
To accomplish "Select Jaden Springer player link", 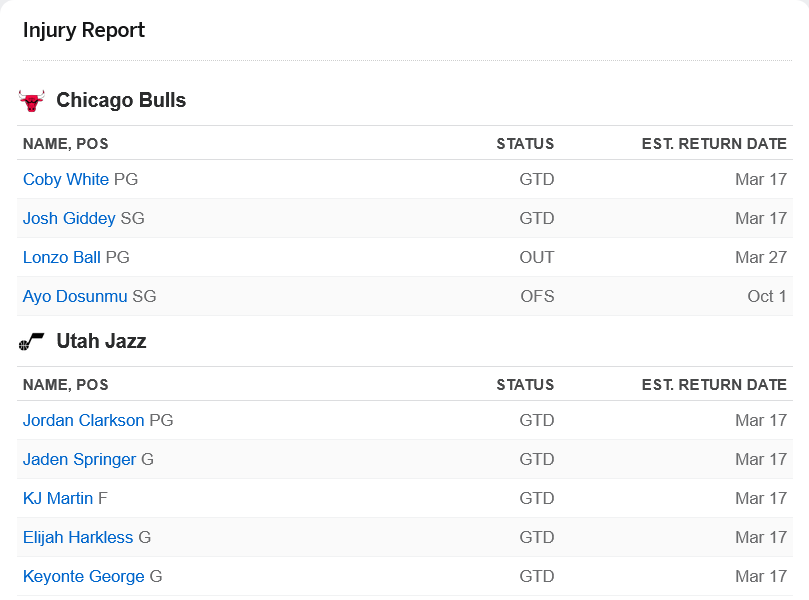I will (79, 459).
